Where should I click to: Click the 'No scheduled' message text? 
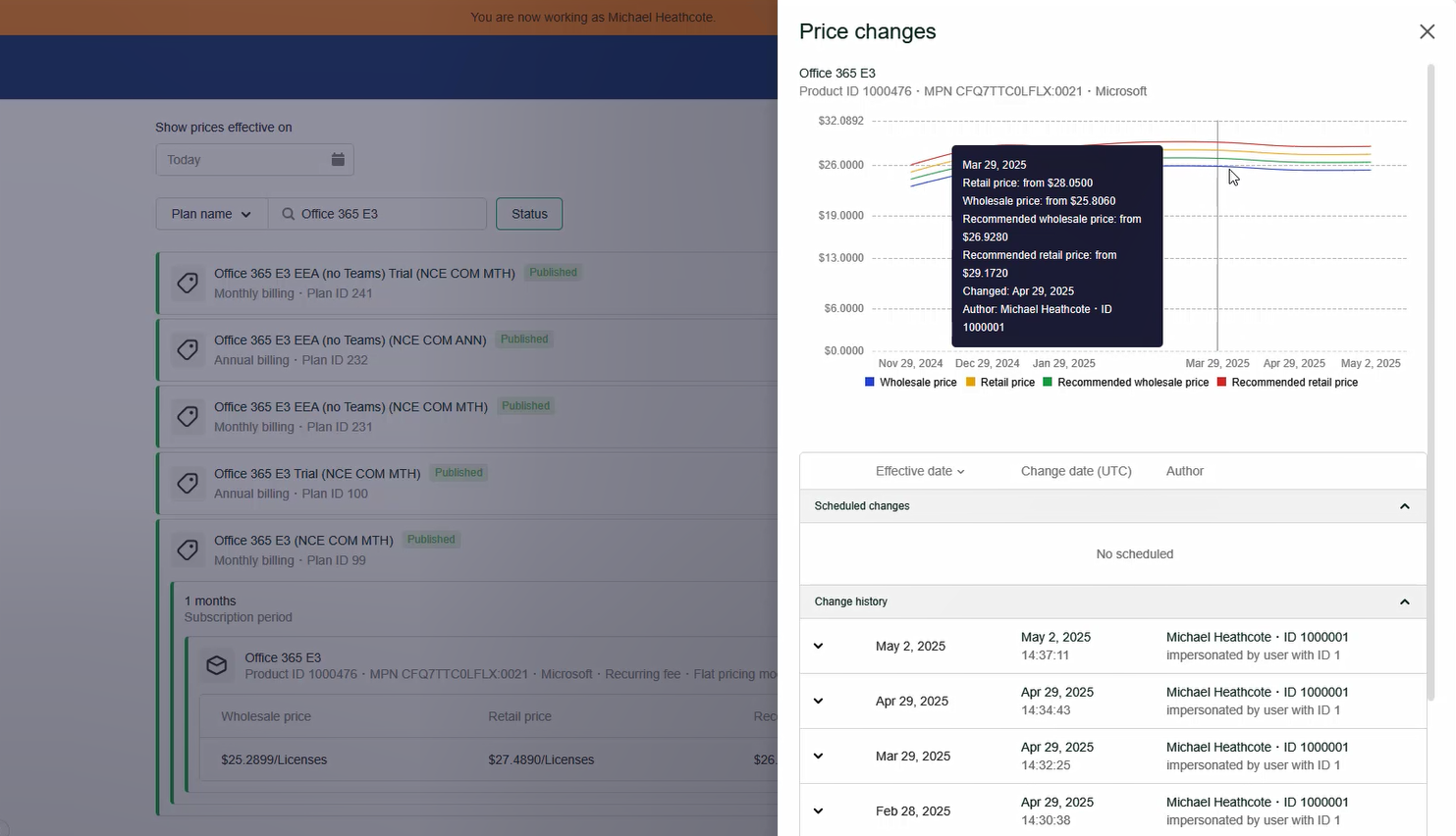(1134, 554)
